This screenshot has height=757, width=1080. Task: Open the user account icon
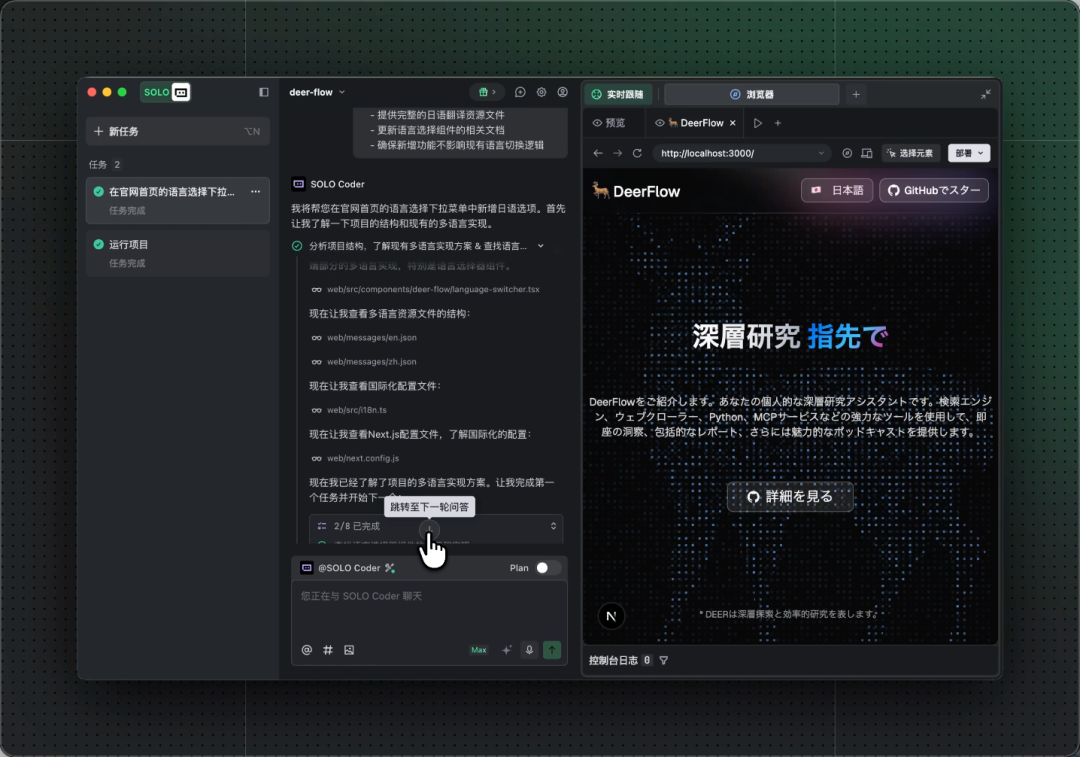[x=563, y=92]
